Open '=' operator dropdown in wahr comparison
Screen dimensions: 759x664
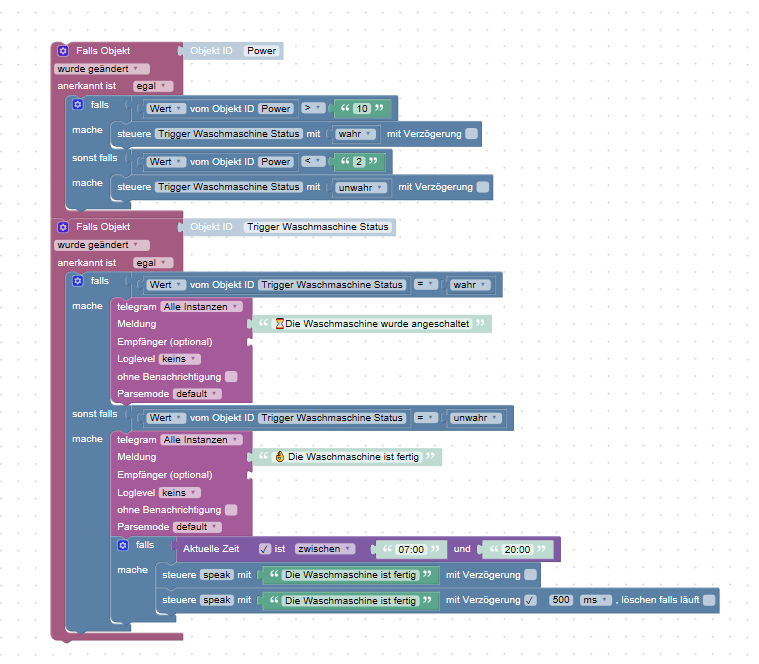[425, 285]
